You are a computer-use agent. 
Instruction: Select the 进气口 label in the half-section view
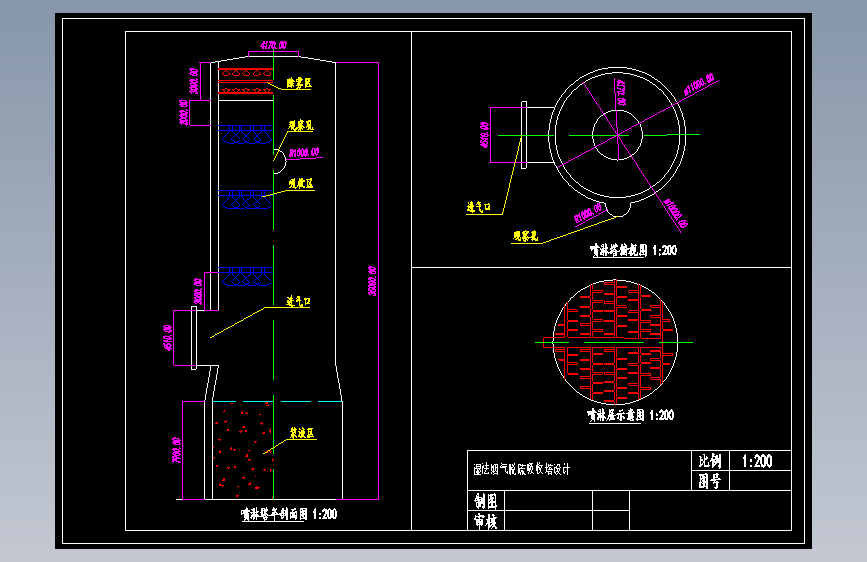(298, 301)
